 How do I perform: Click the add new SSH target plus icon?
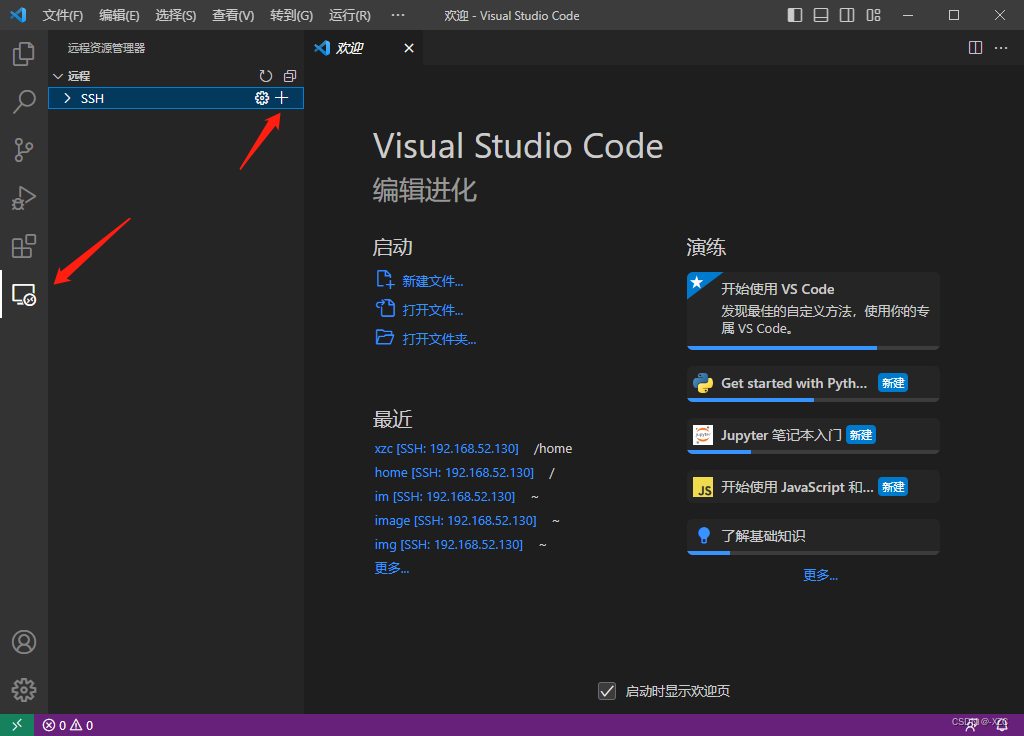[x=281, y=97]
